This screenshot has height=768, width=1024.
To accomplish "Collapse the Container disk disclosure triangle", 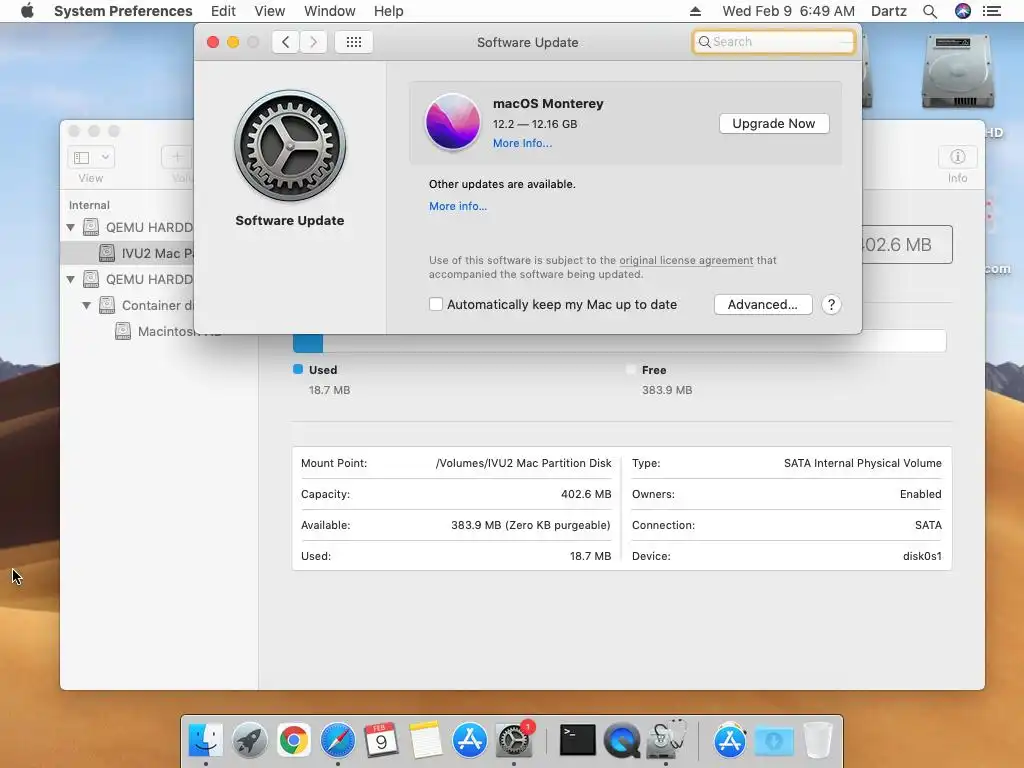I will (x=86, y=305).
